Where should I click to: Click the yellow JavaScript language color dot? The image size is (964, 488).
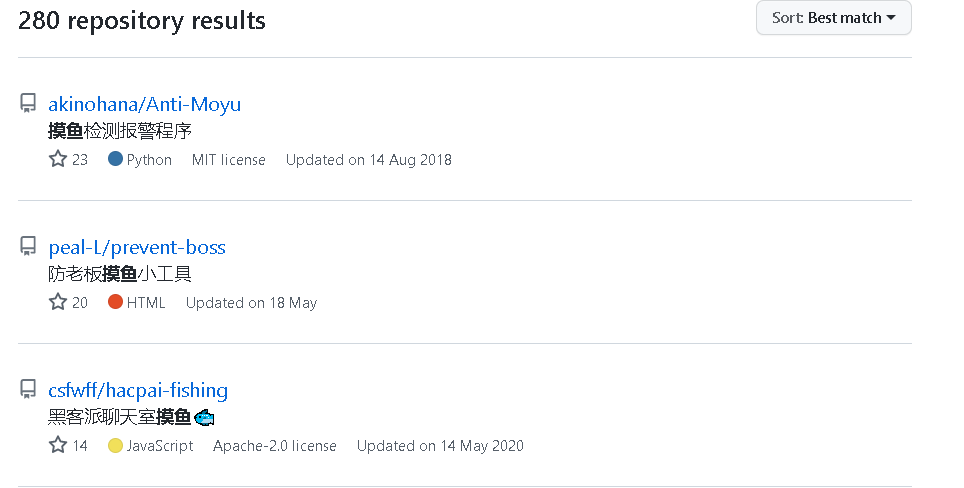click(115, 445)
